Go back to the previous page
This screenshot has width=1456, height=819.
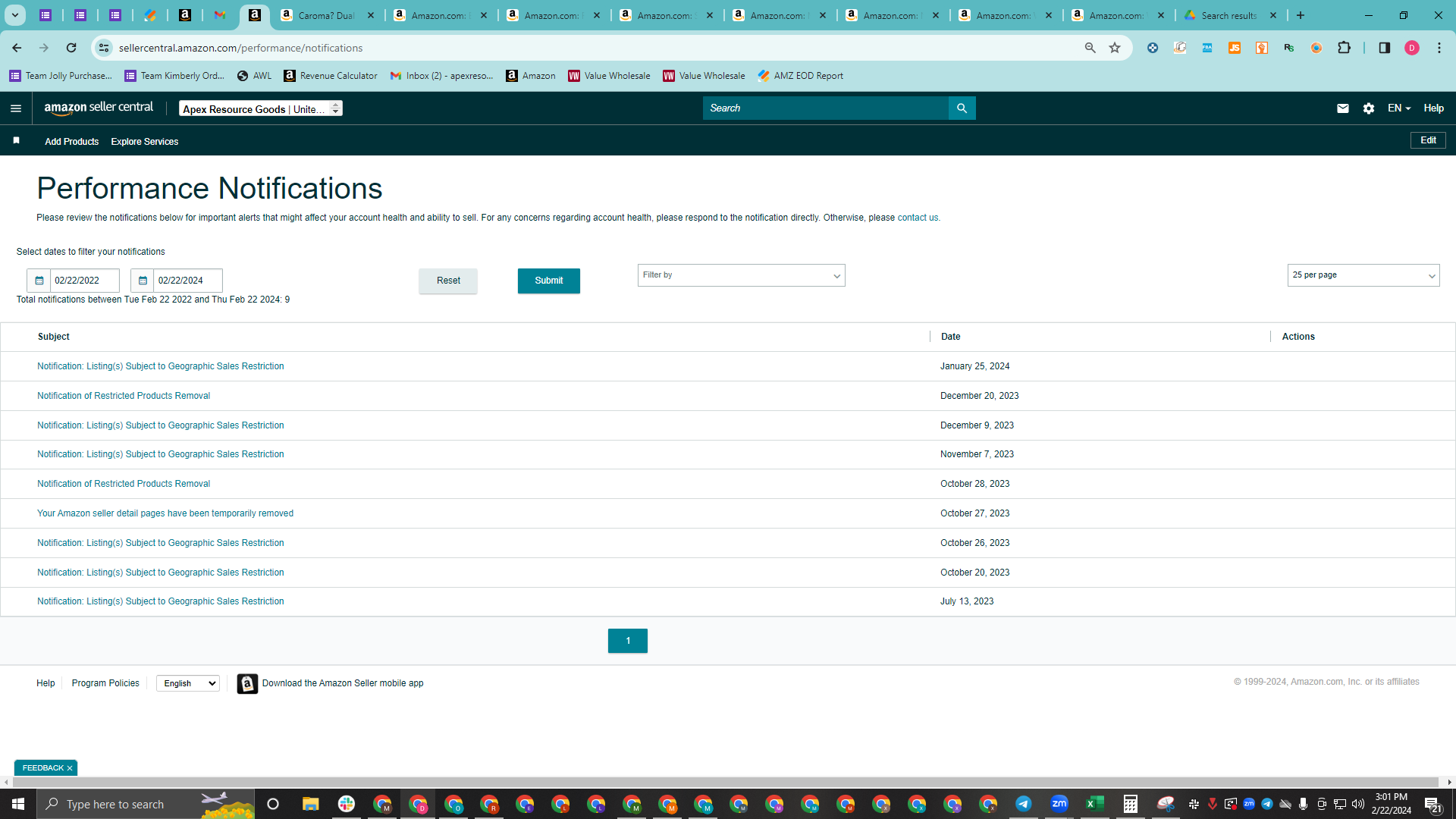click(x=17, y=48)
